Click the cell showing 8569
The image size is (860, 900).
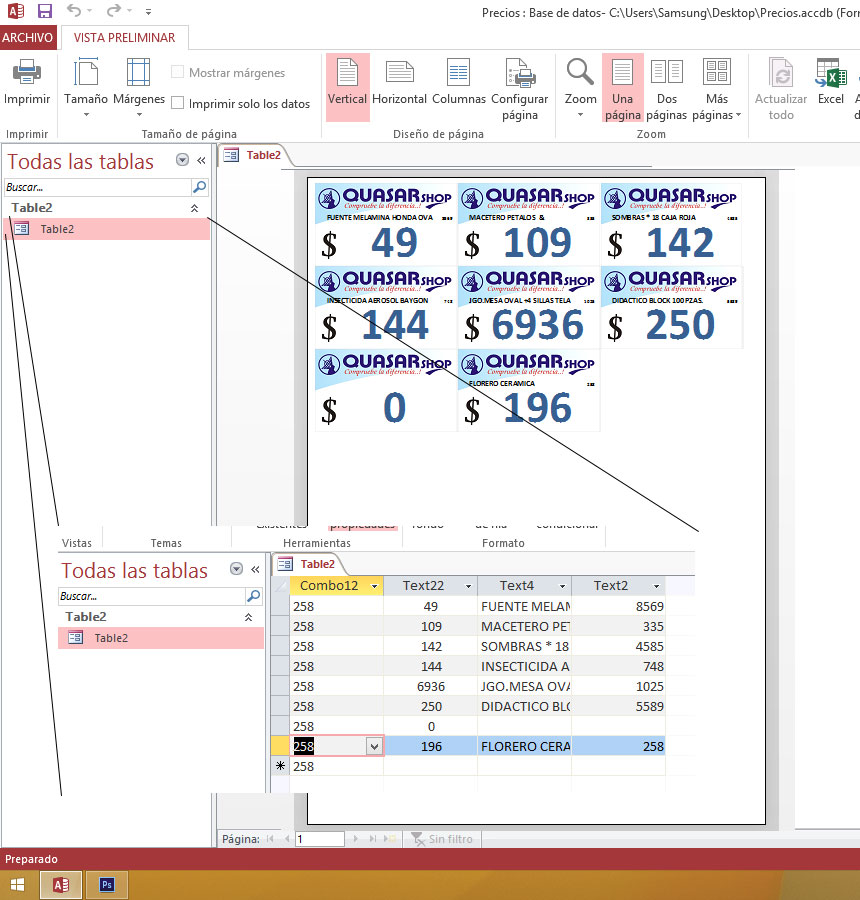(x=618, y=606)
